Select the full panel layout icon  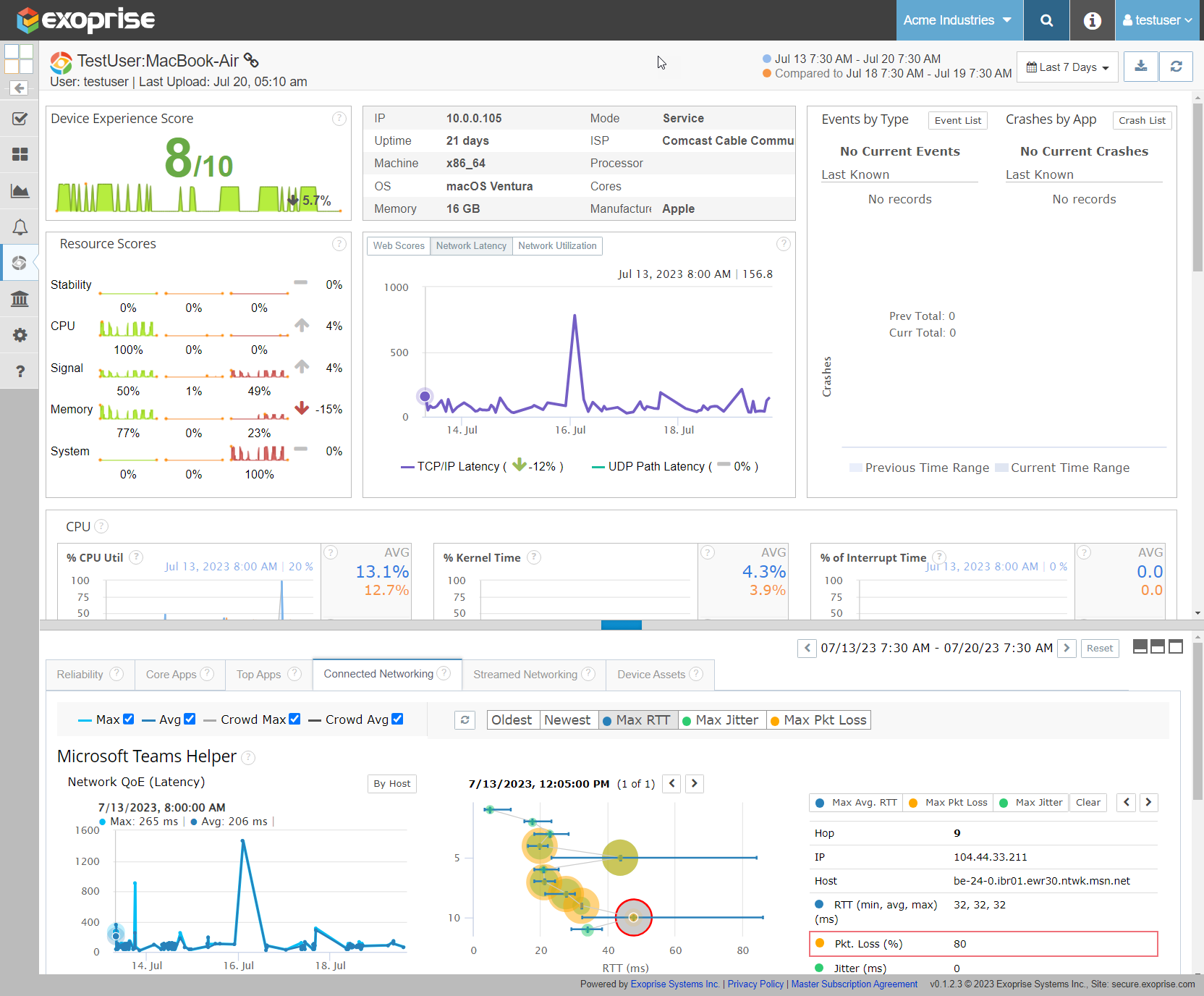coord(1176,647)
